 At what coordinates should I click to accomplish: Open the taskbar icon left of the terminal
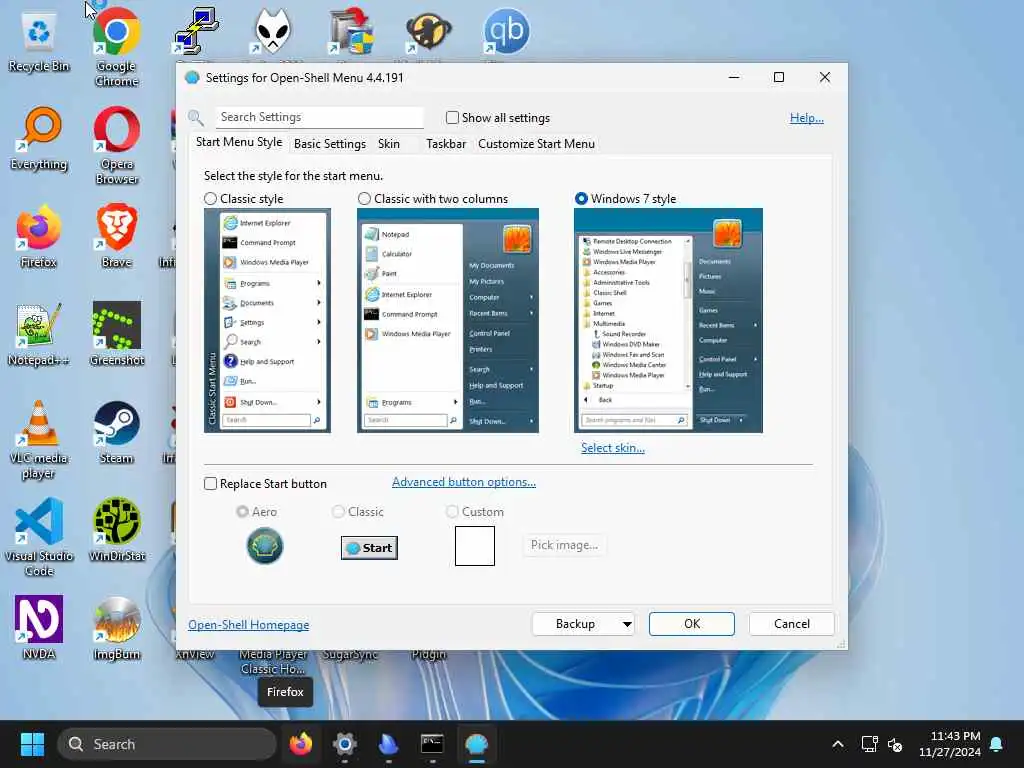pyautogui.click(x=389, y=744)
